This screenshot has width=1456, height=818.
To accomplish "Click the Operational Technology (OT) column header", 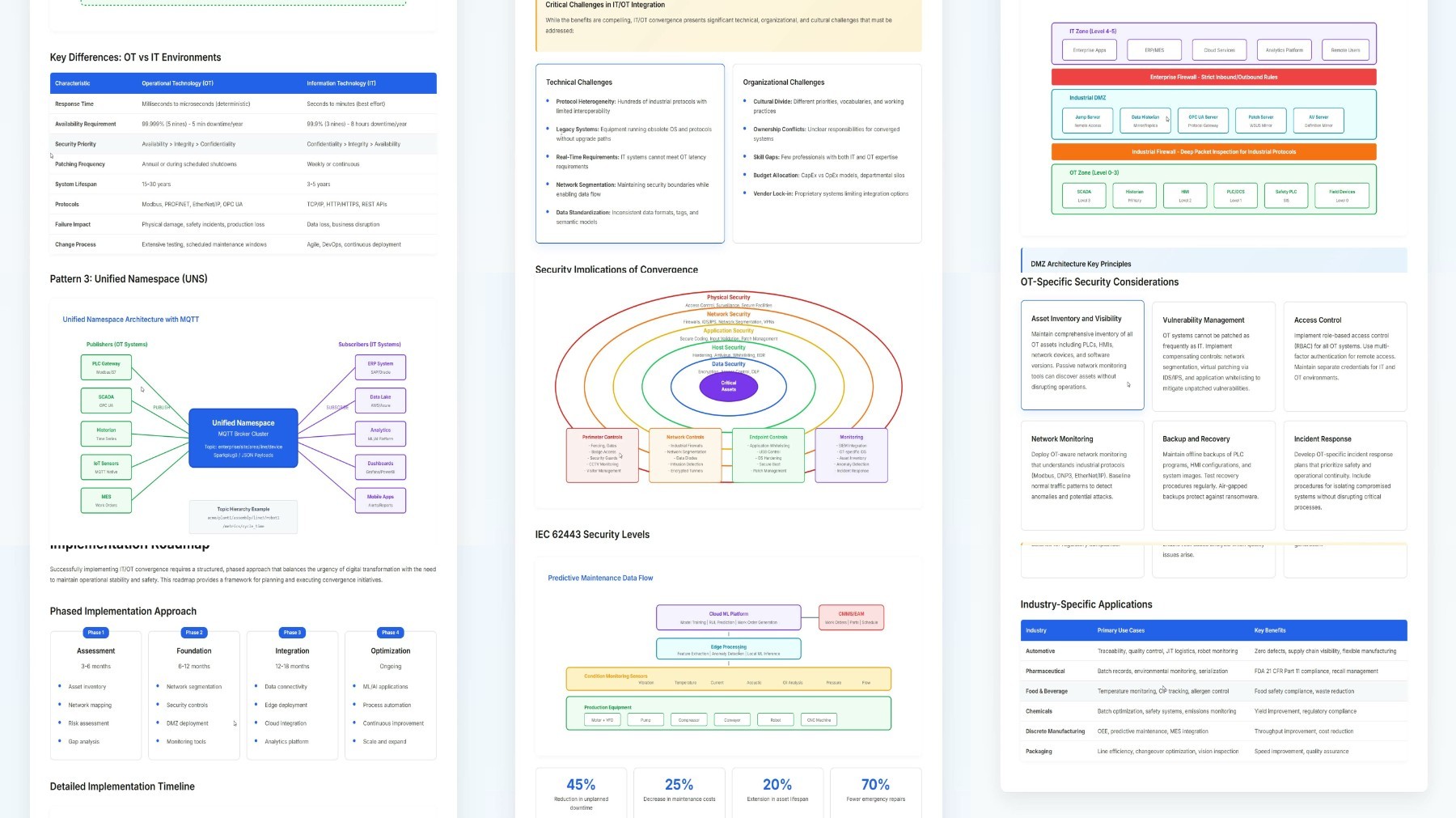I will 178,83.
